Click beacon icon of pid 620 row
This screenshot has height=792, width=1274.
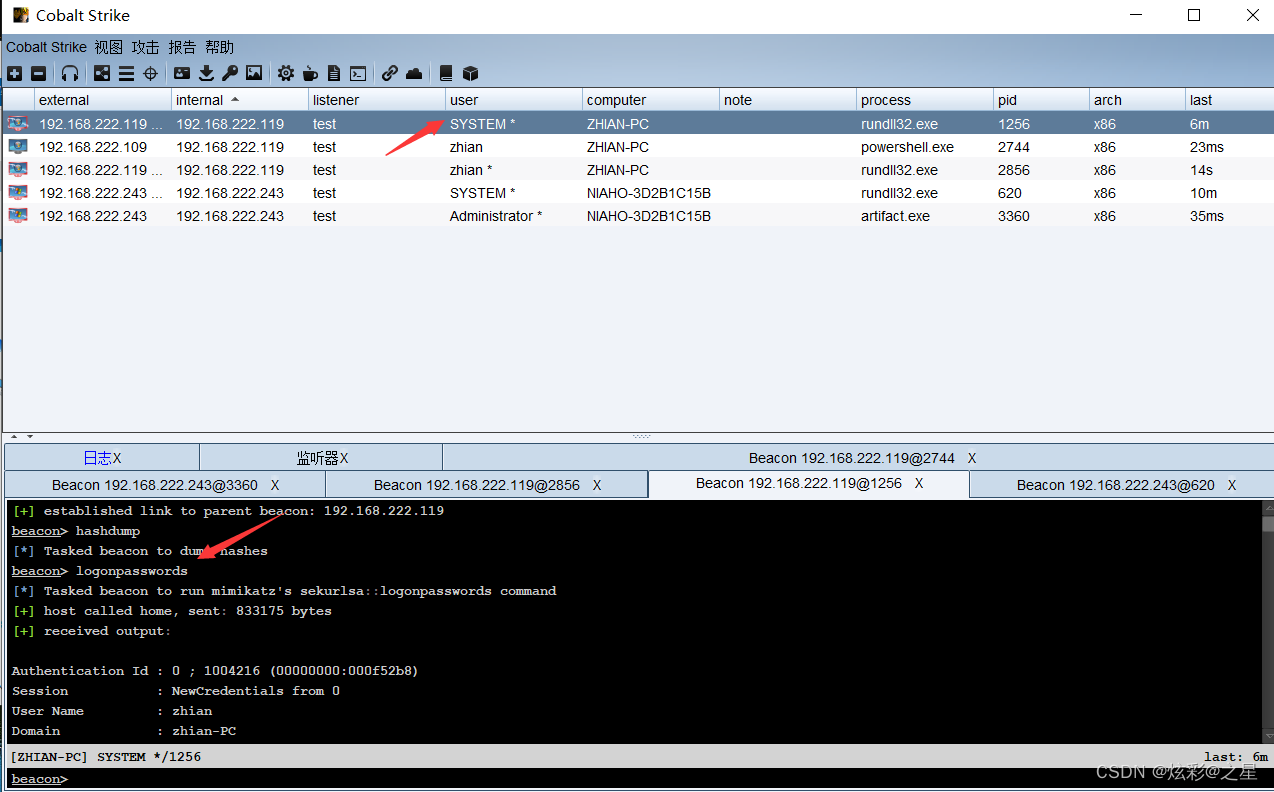[18, 193]
